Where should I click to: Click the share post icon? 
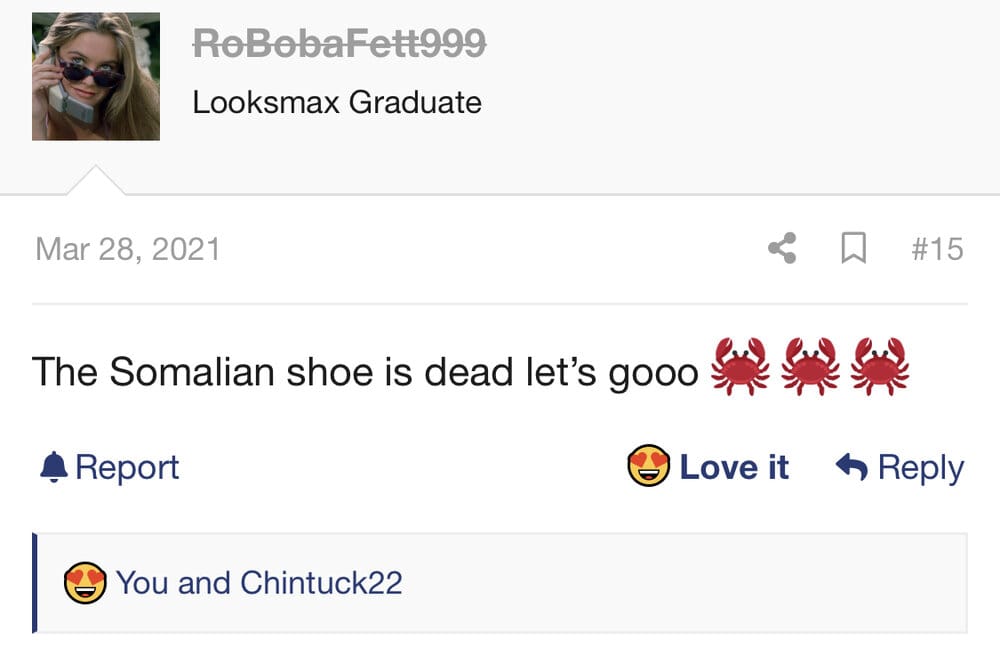pyautogui.click(x=782, y=249)
